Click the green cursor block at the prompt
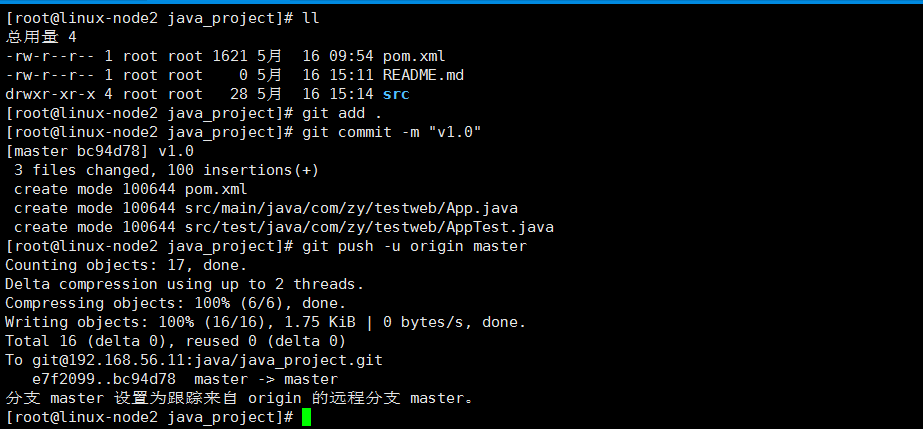This screenshot has width=923, height=429. click(x=306, y=417)
